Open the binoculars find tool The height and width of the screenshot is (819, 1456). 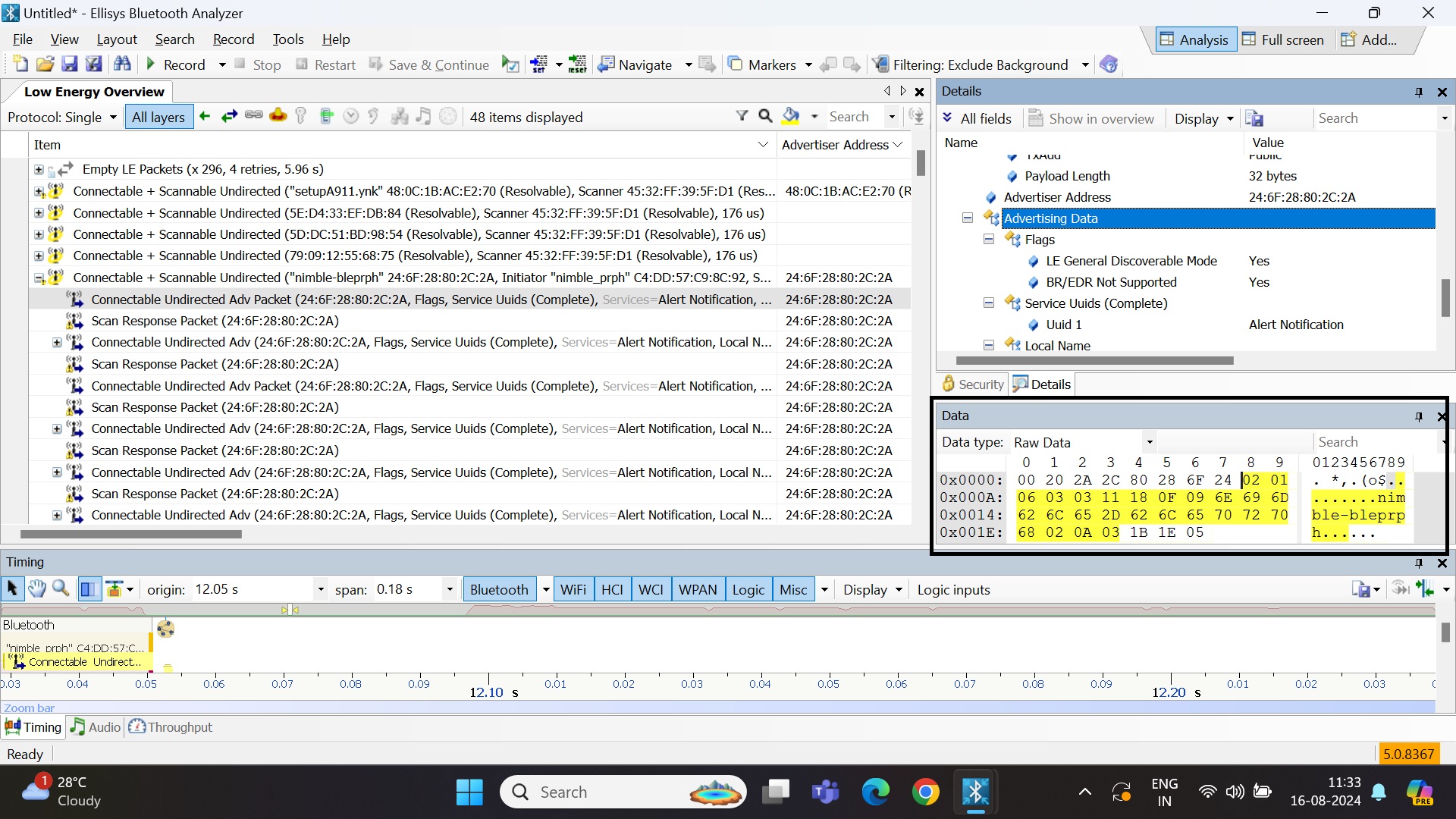point(122,64)
